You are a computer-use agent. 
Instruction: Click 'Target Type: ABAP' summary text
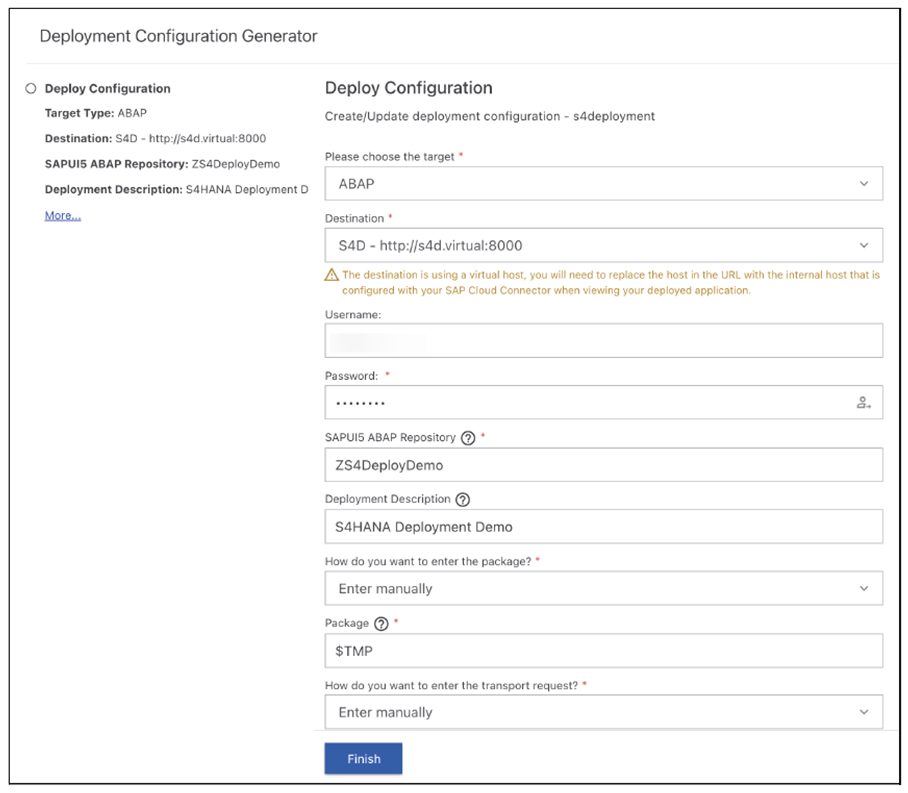(96, 113)
